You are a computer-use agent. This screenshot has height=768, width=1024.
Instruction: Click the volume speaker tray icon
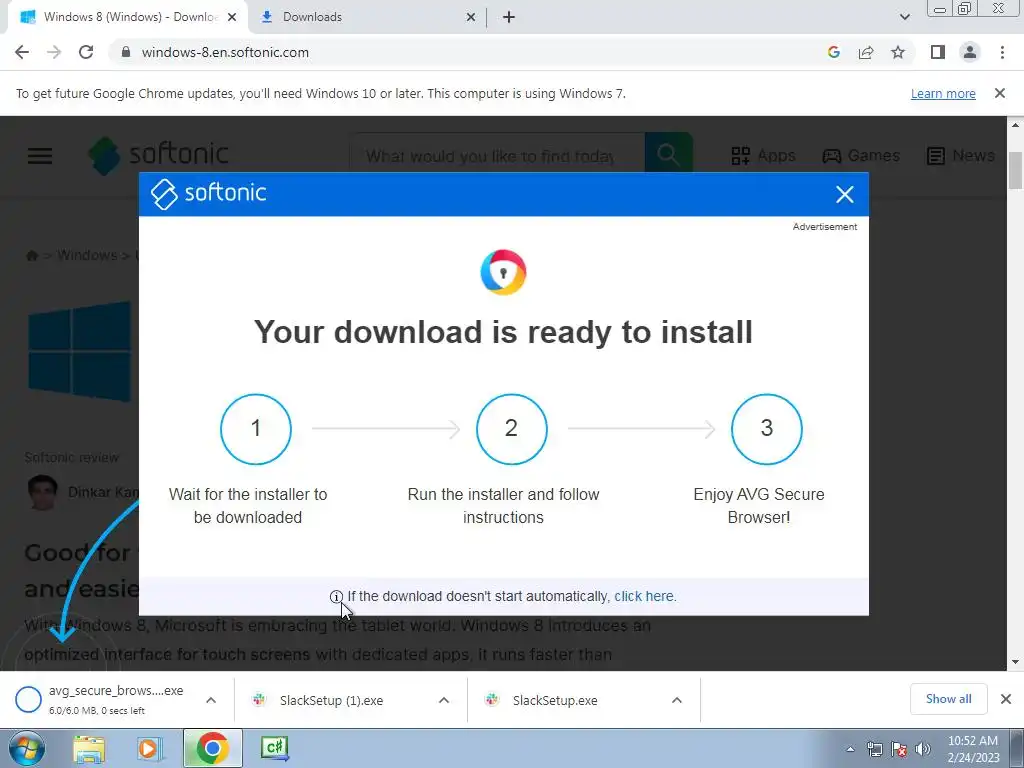(922, 749)
